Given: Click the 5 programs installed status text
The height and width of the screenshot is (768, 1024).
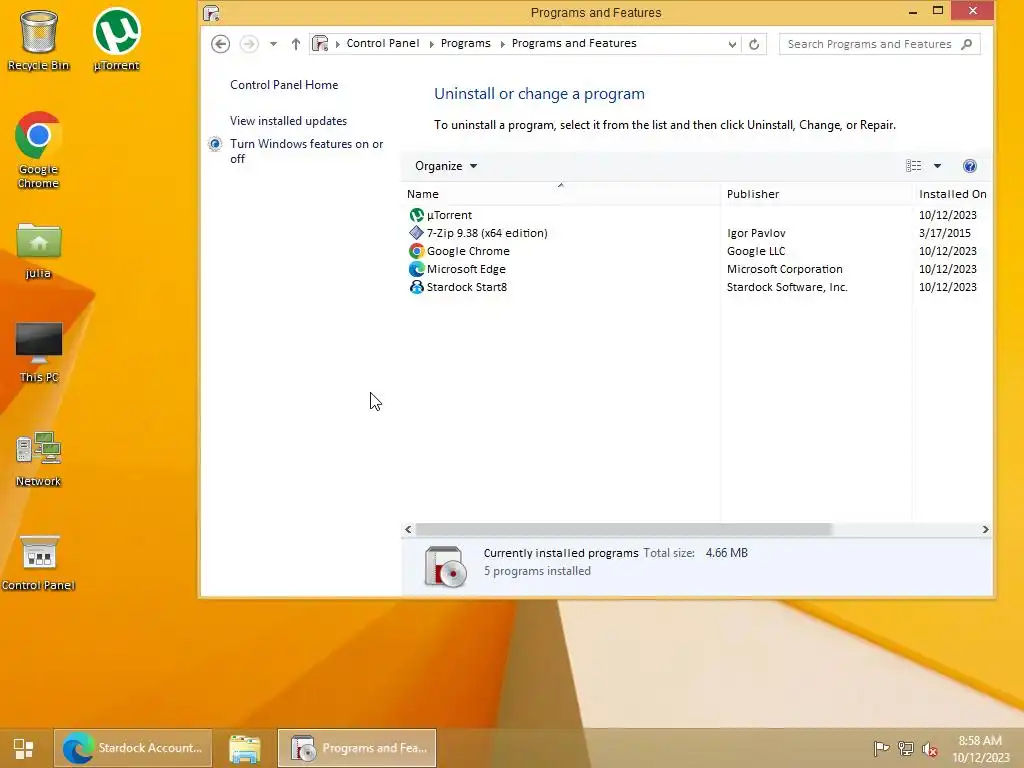Looking at the screenshot, I should click(x=537, y=571).
